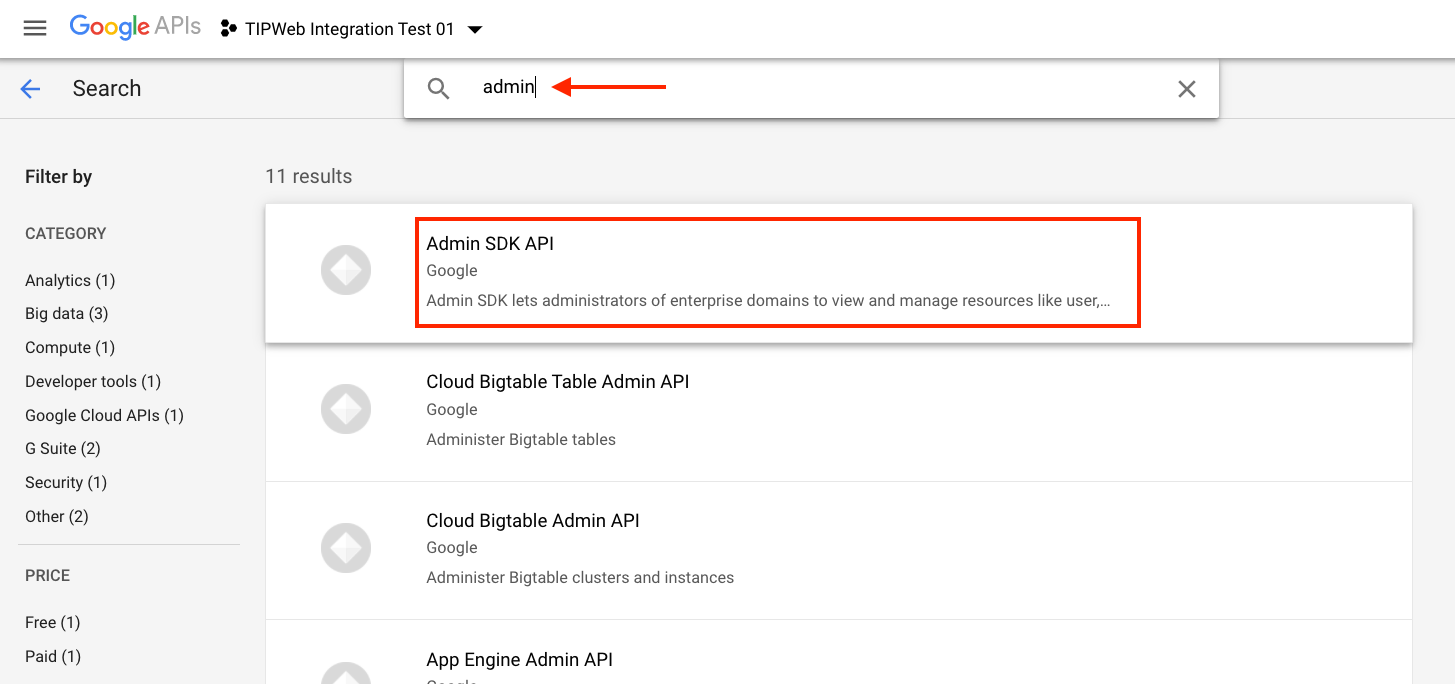Click the back arrow beside Search
Image resolution: width=1455 pixels, height=684 pixels.
30,89
